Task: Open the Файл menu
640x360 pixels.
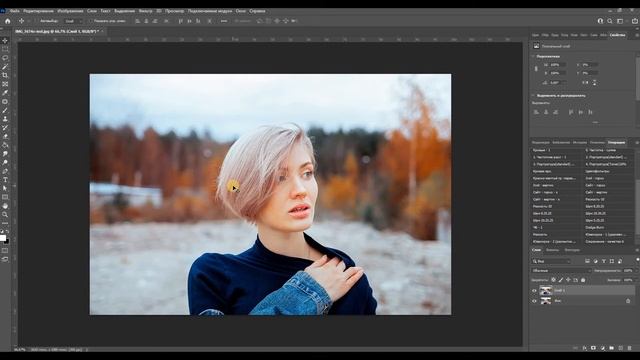Action: pyautogui.click(x=15, y=11)
